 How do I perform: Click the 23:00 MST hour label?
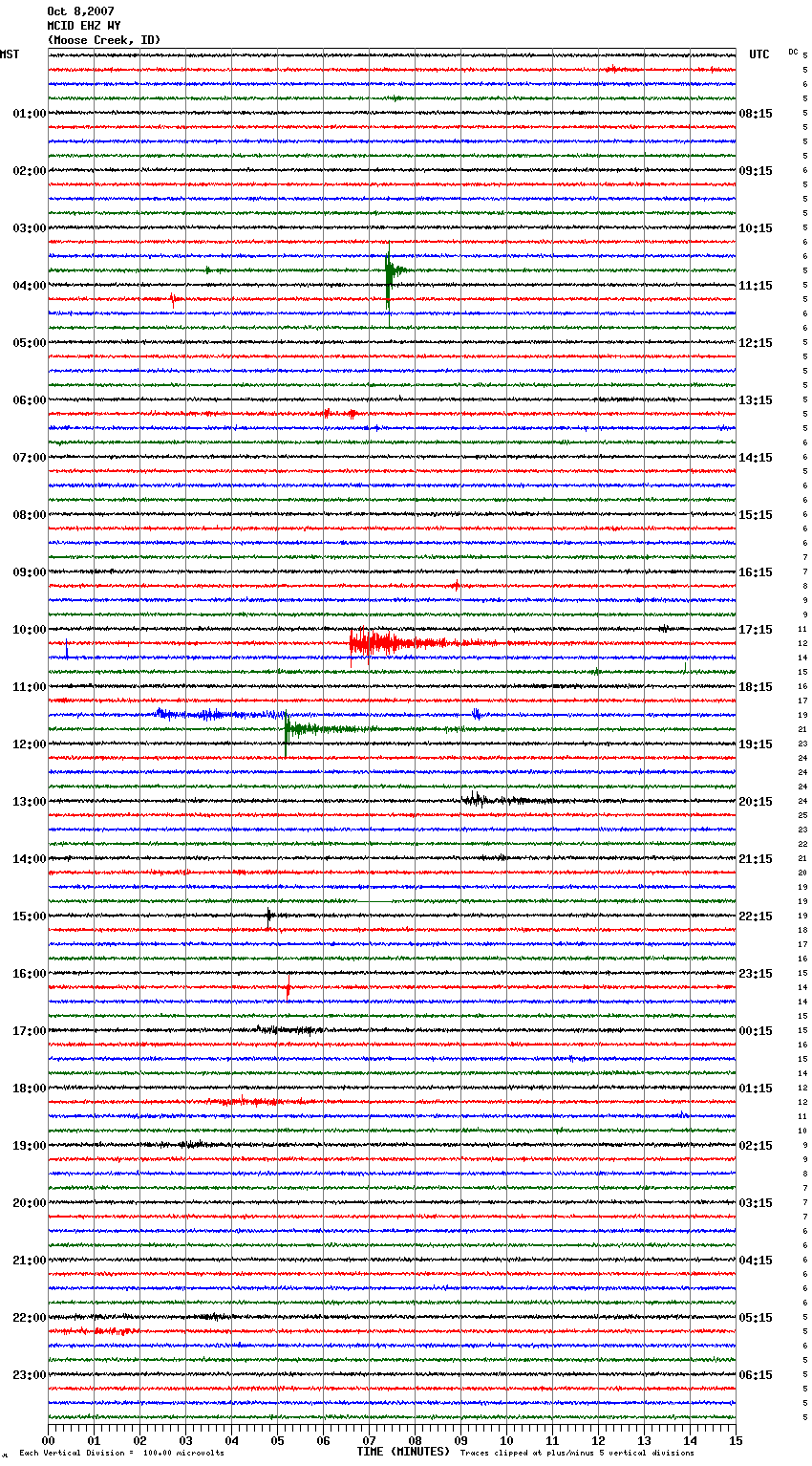(x=30, y=1375)
